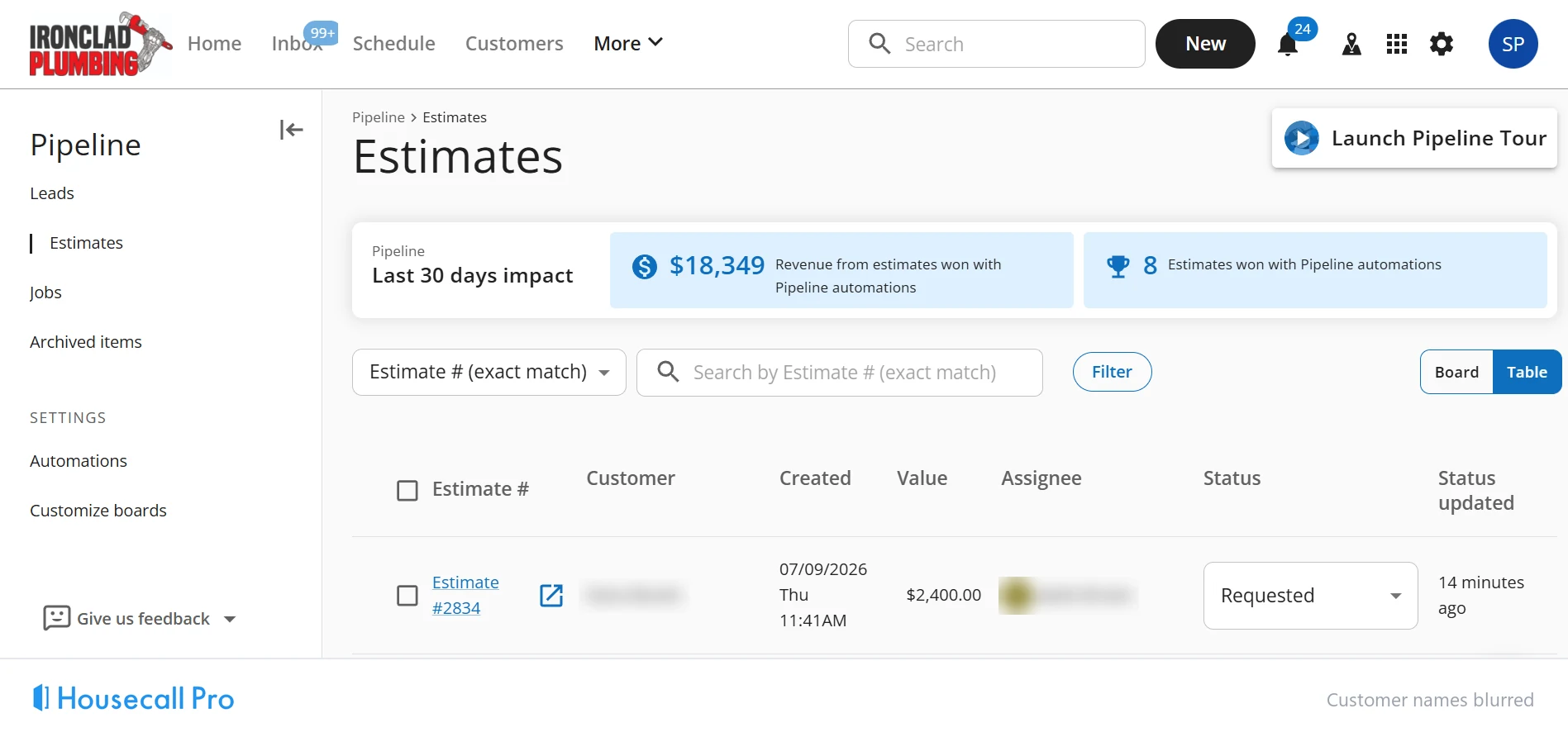Switch to Board view
This screenshot has width=1568, height=737.
tap(1456, 372)
